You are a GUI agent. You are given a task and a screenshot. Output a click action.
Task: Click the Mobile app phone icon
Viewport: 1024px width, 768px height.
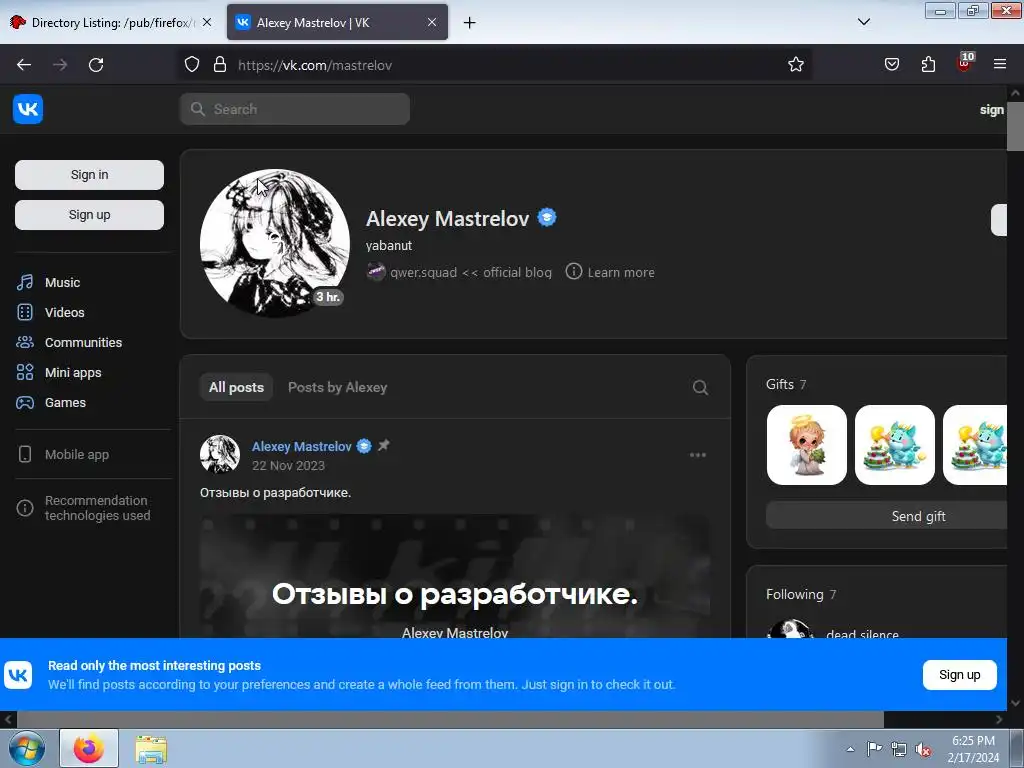click(x=25, y=454)
